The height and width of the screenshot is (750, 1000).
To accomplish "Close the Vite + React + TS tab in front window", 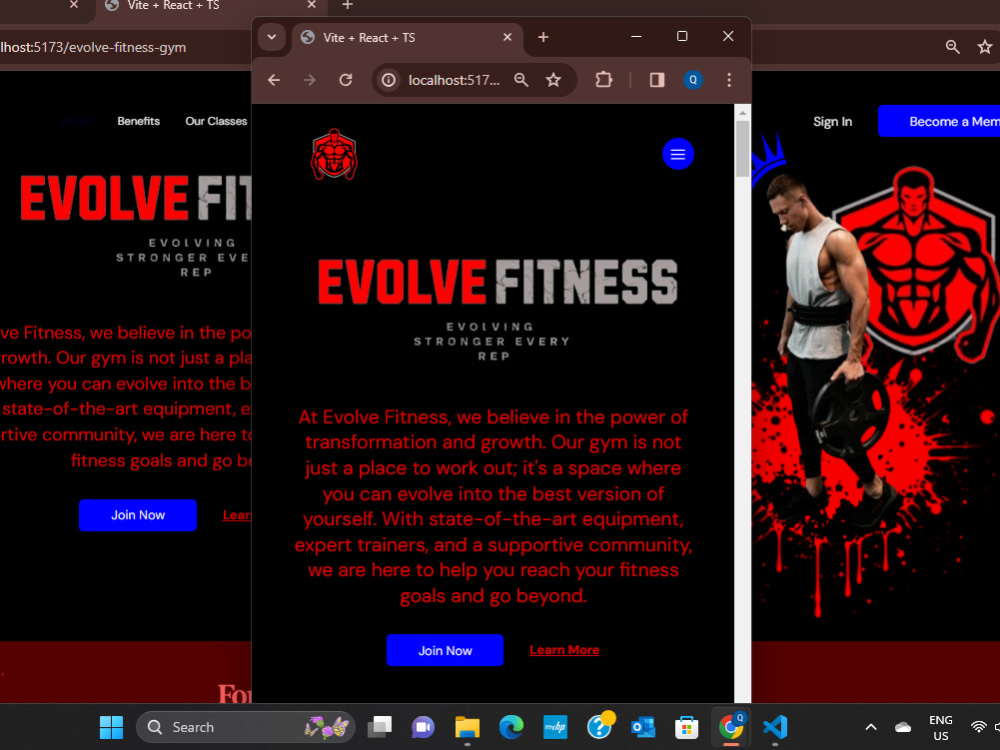I will [x=507, y=38].
